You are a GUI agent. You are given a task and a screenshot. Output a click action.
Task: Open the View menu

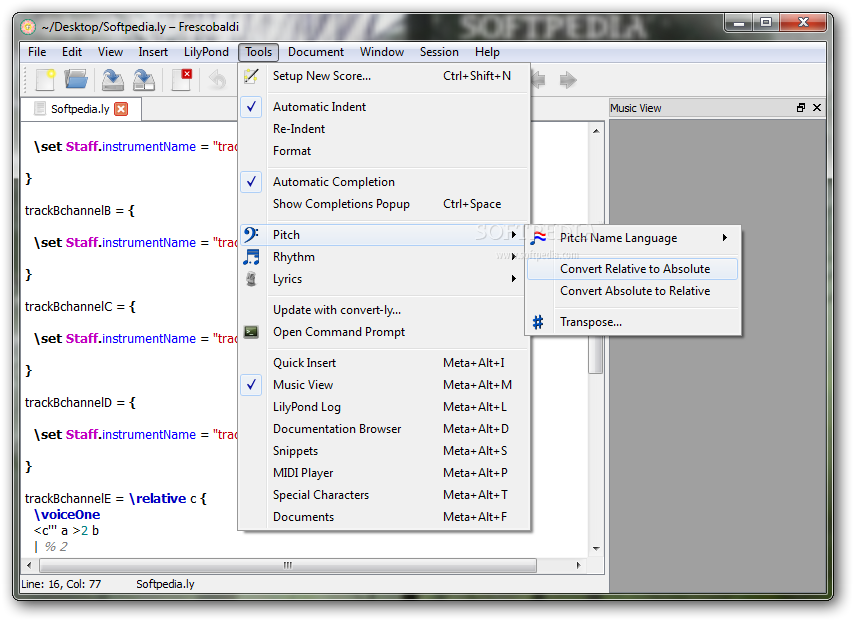(x=111, y=52)
